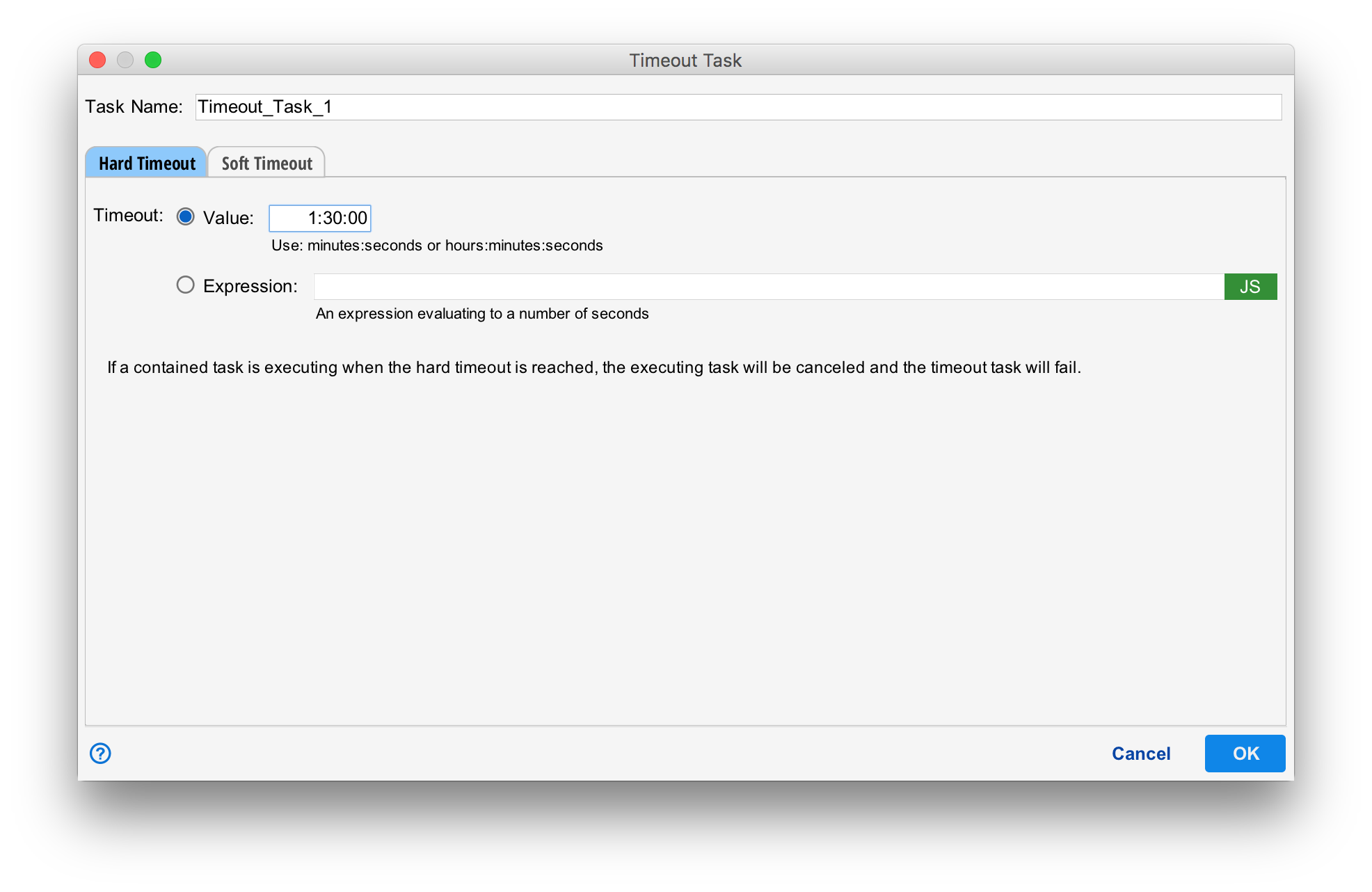Click the red close window button

tap(97, 60)
